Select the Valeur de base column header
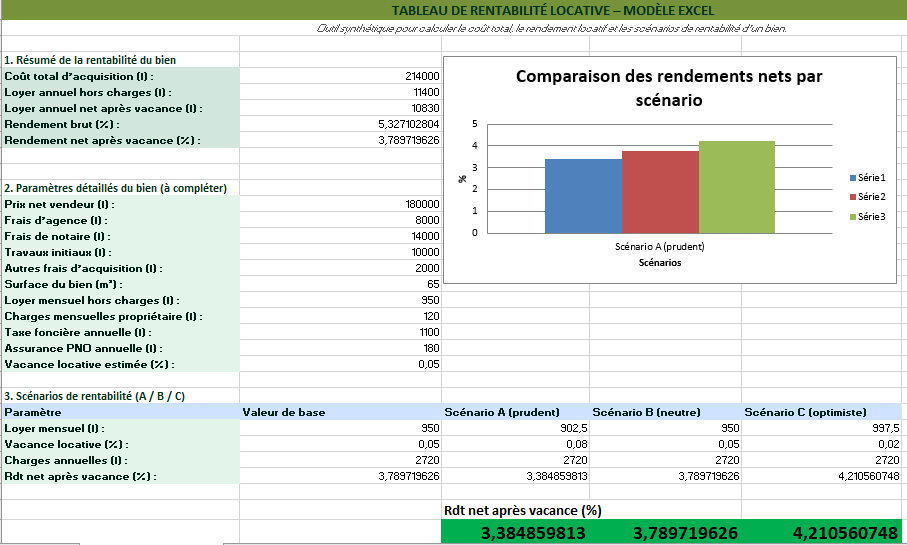The height and width of the screenshot is (545, 907). click(283, 412)
